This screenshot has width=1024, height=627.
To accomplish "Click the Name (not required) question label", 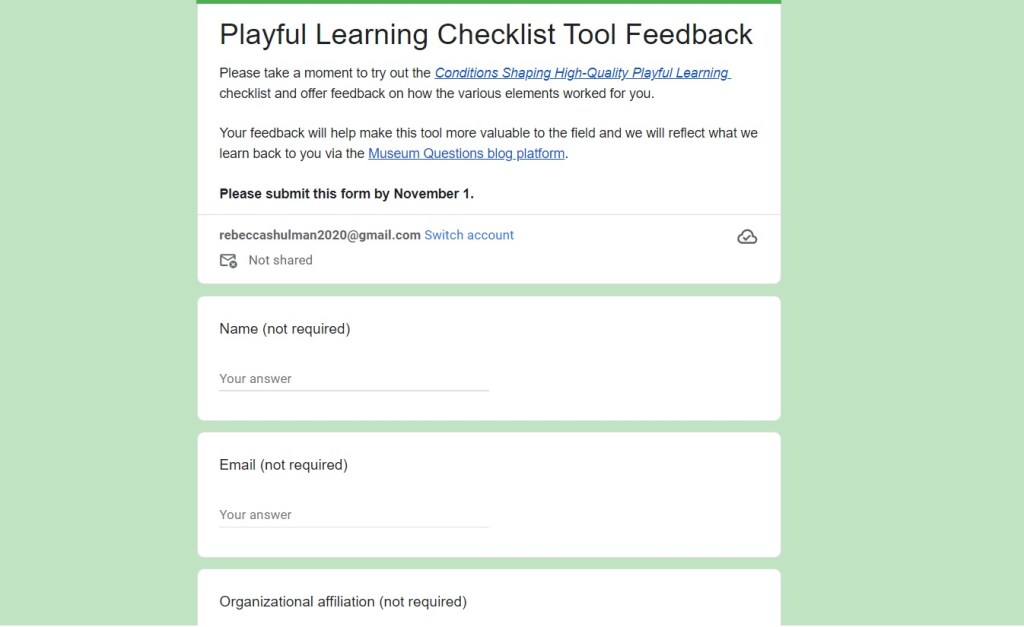I will point(285,329).
